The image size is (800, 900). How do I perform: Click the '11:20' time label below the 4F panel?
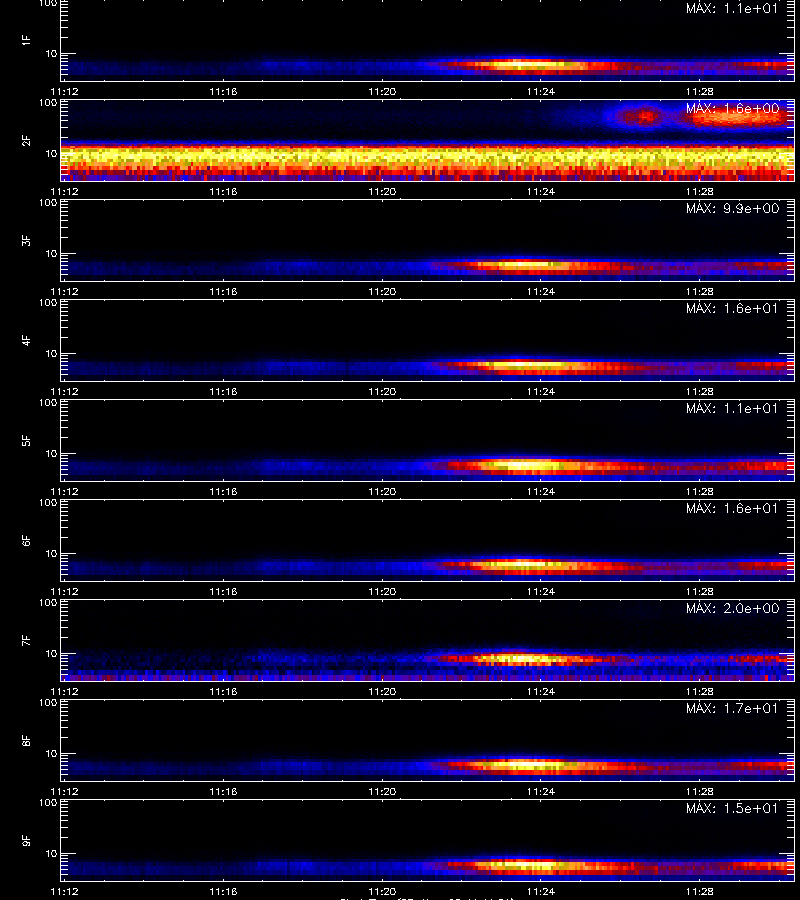point(382,391)
